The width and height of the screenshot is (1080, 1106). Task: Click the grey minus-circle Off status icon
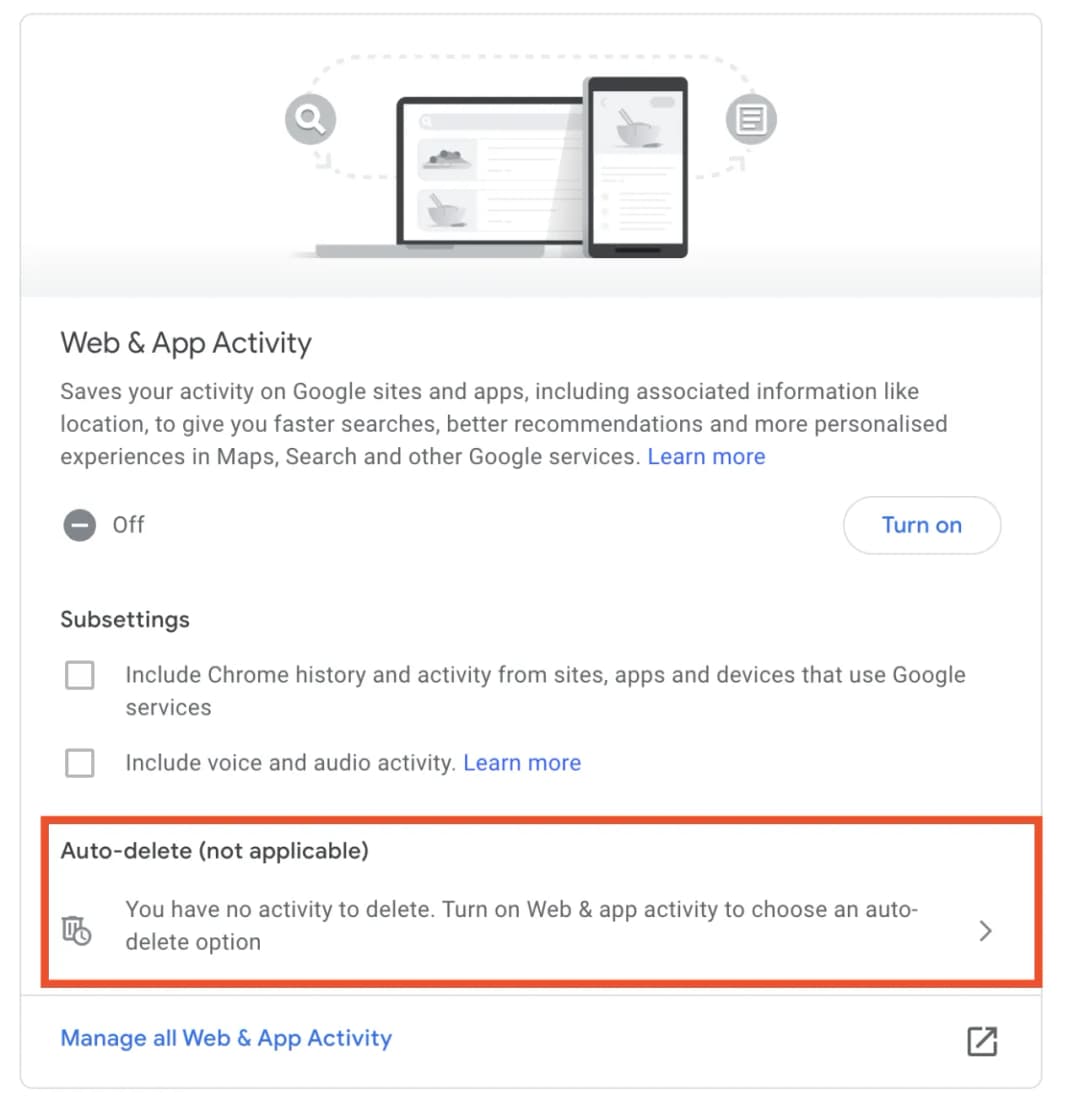click(x=80, y=525)
